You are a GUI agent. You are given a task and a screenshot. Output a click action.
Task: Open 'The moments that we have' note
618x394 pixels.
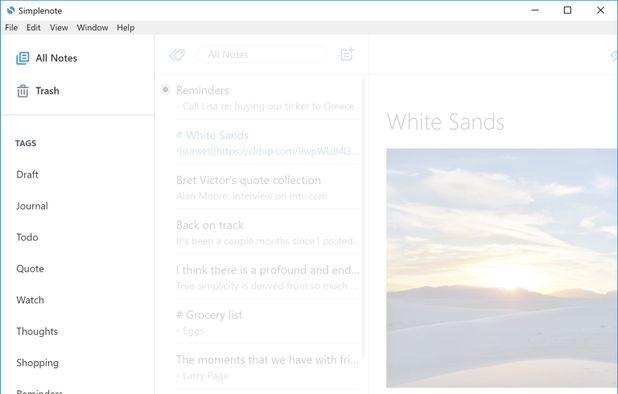tap(267, 367)
